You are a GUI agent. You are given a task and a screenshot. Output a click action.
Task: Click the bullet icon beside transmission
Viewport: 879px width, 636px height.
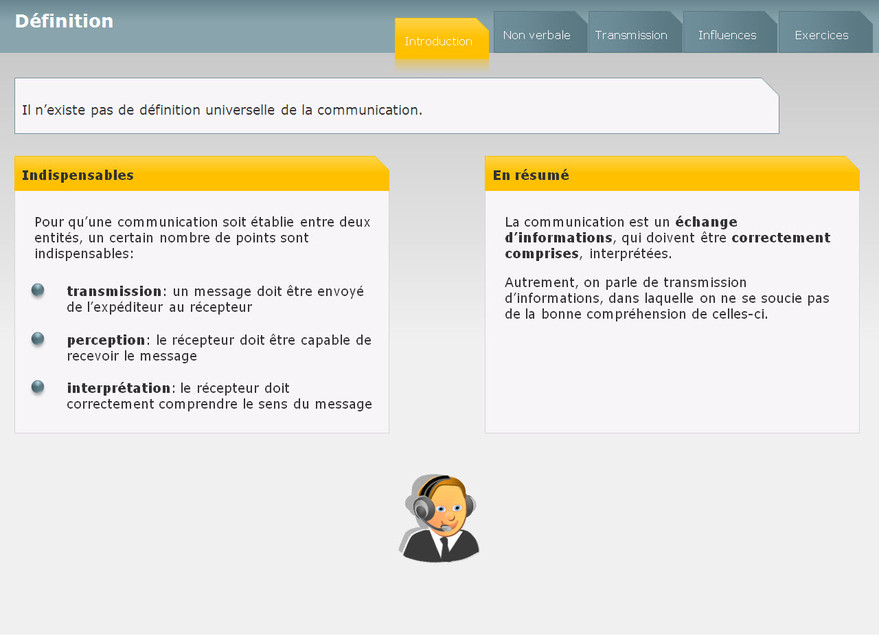coord(38,291)
